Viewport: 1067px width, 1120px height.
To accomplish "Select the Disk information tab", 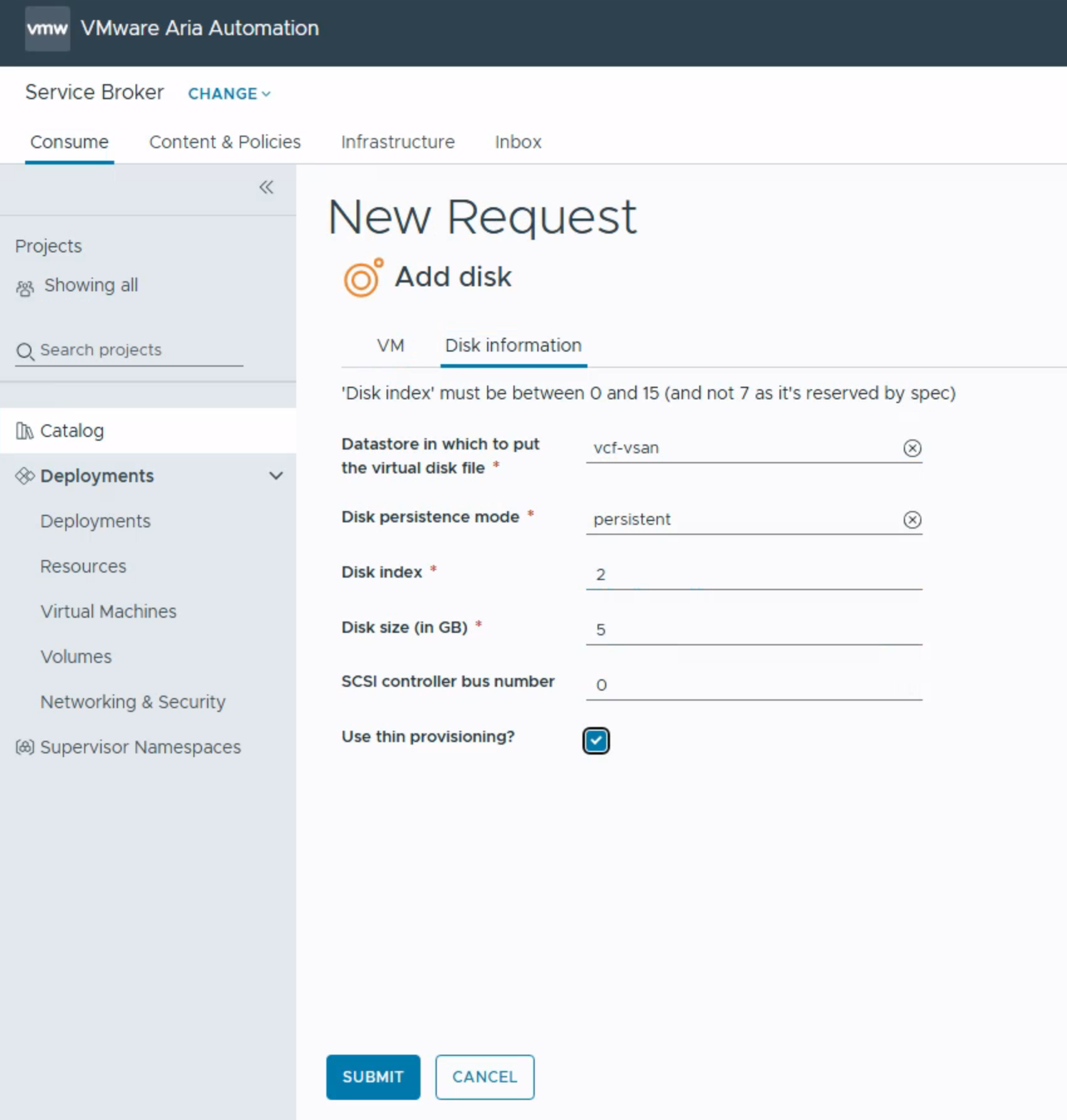I will pyautogui.click(x=513, y=345).
